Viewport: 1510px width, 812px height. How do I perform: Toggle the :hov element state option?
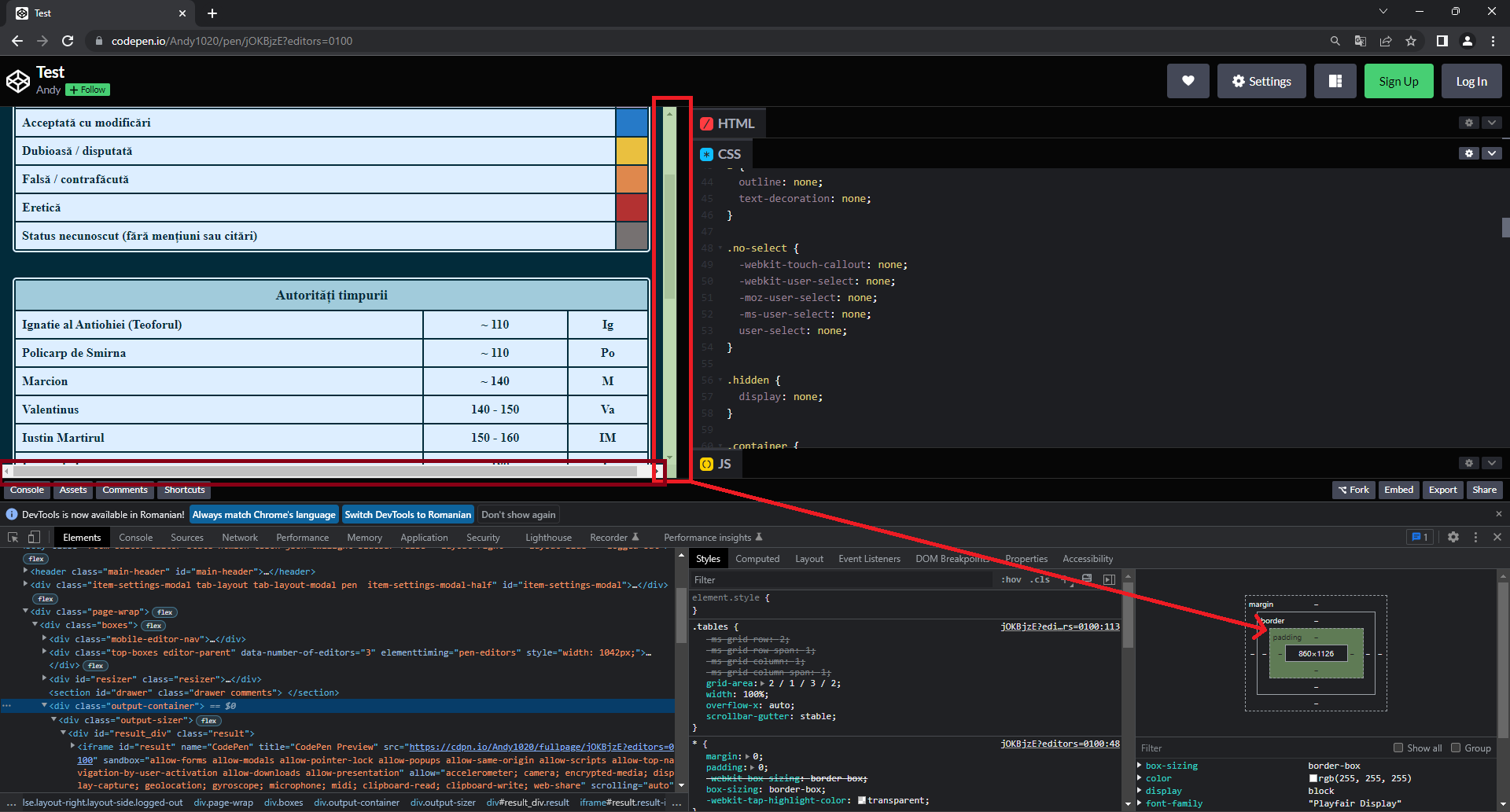click(1011, 579)
